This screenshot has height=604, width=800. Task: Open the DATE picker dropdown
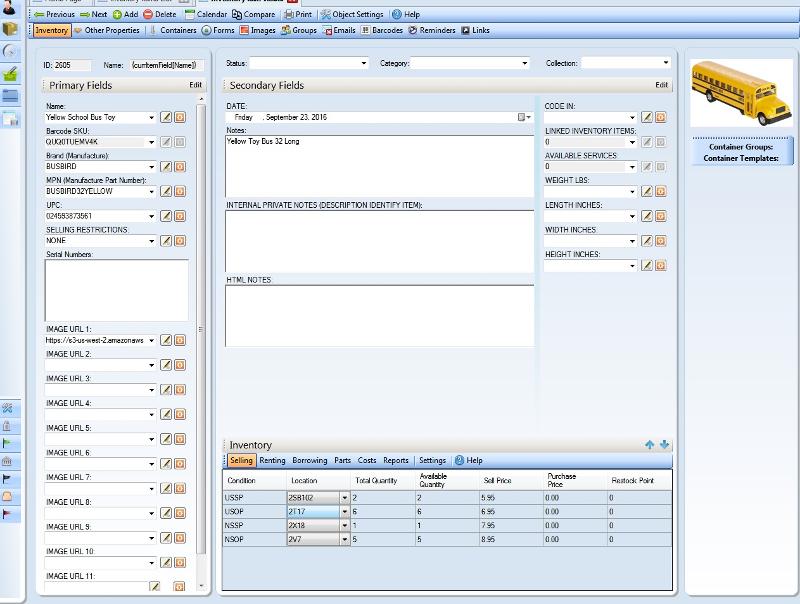point(522,118)
